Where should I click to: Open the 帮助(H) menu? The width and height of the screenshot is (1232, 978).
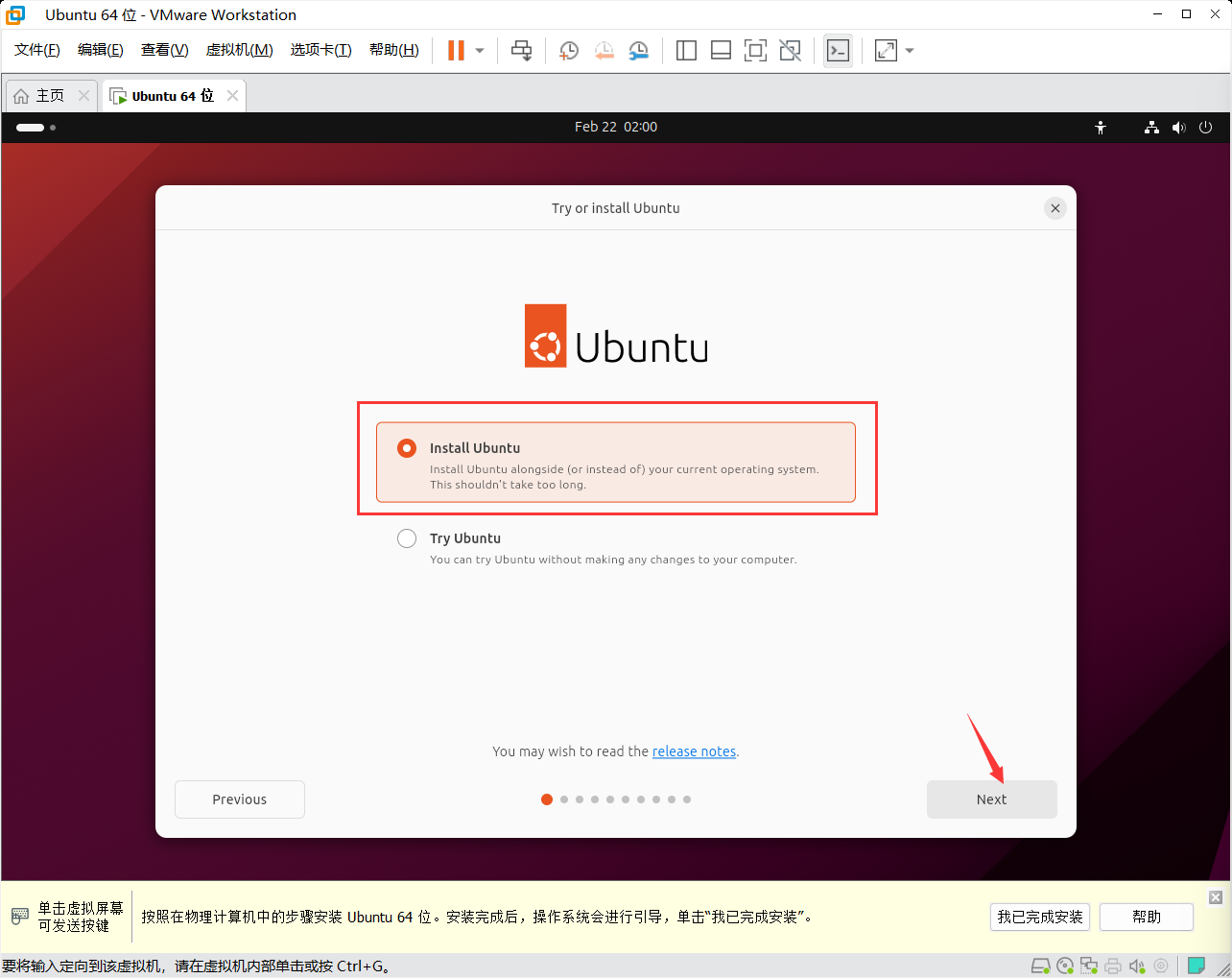[394, 50]
